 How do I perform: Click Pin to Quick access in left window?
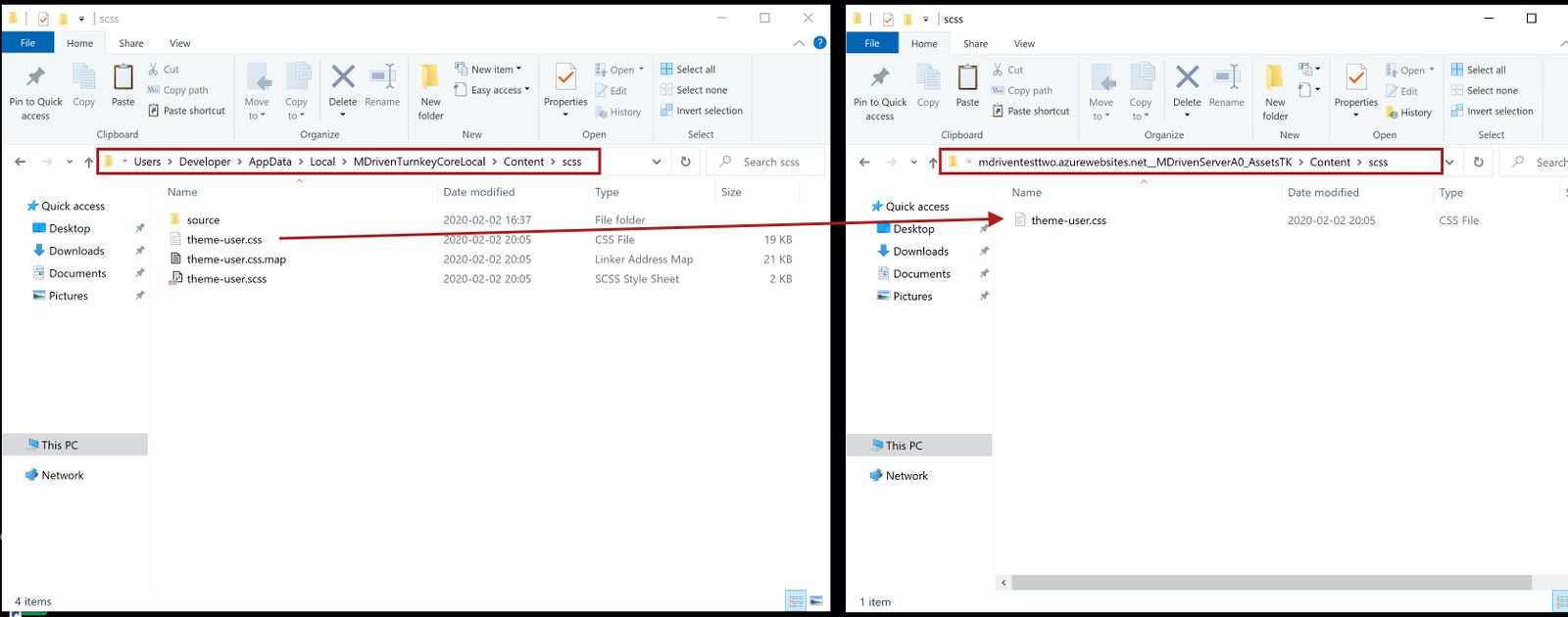click(x=35, y=92)
